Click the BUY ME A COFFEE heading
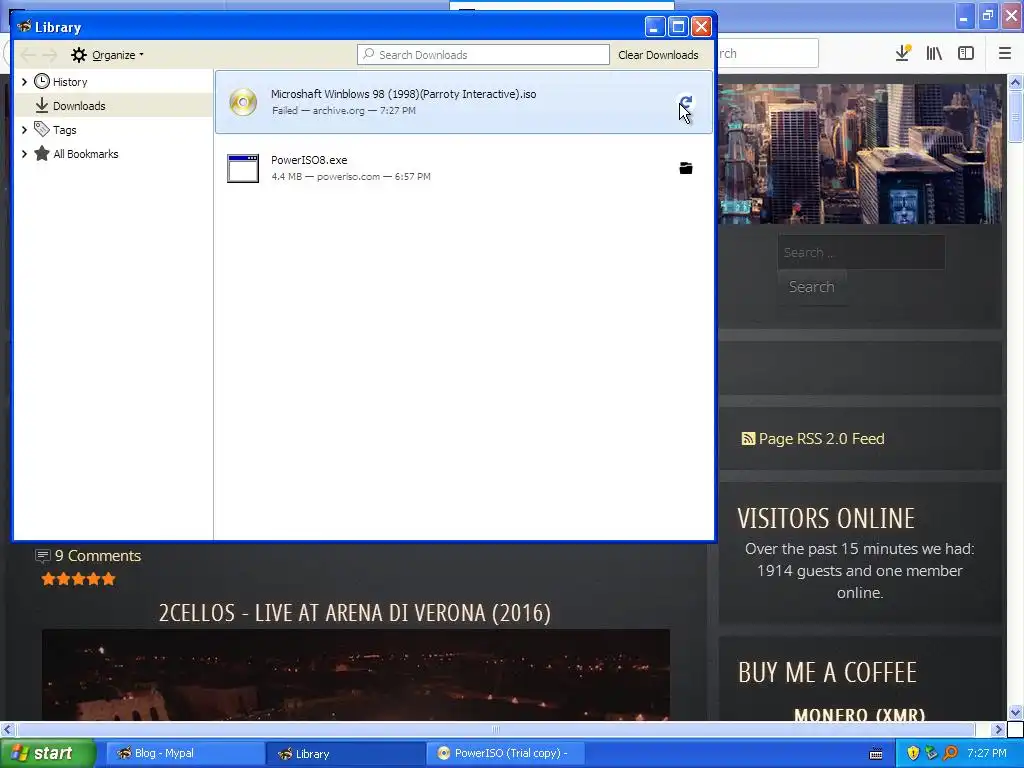Viewport: 1024px width, 768px height. pos(827,673)
